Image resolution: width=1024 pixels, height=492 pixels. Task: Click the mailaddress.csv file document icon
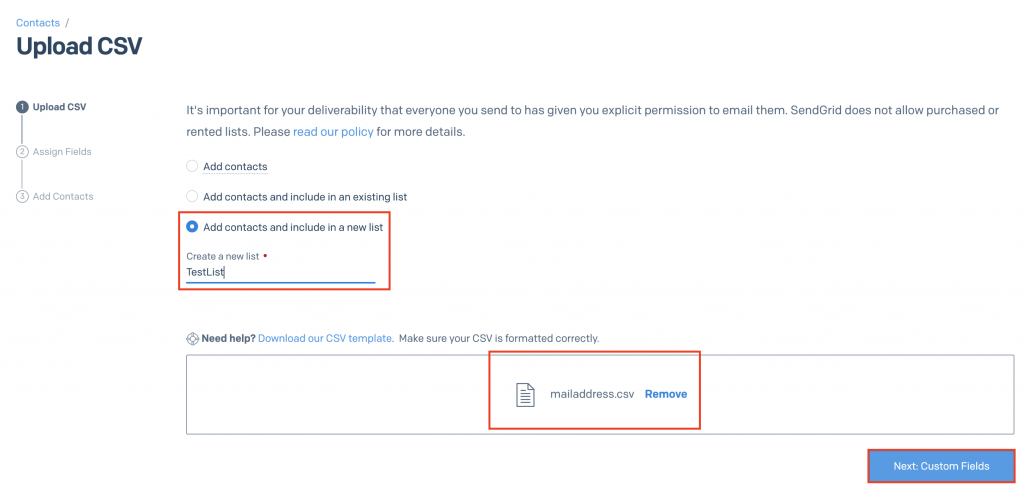pyautogui.click(x=526, y=395)
